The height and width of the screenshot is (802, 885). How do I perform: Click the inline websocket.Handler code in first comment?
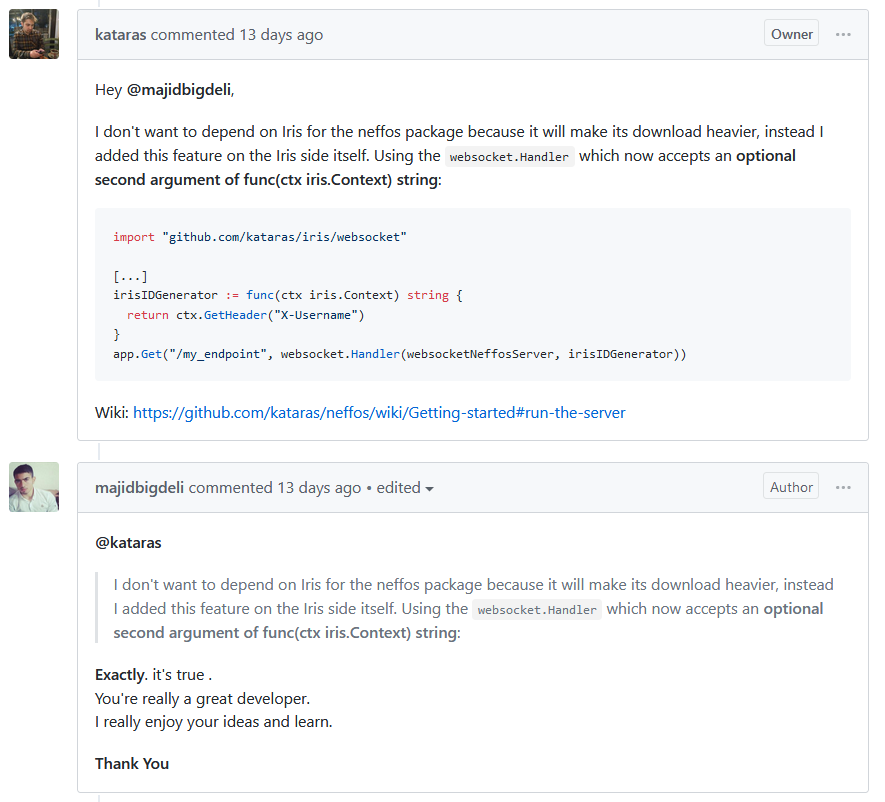tap(510, 157)
